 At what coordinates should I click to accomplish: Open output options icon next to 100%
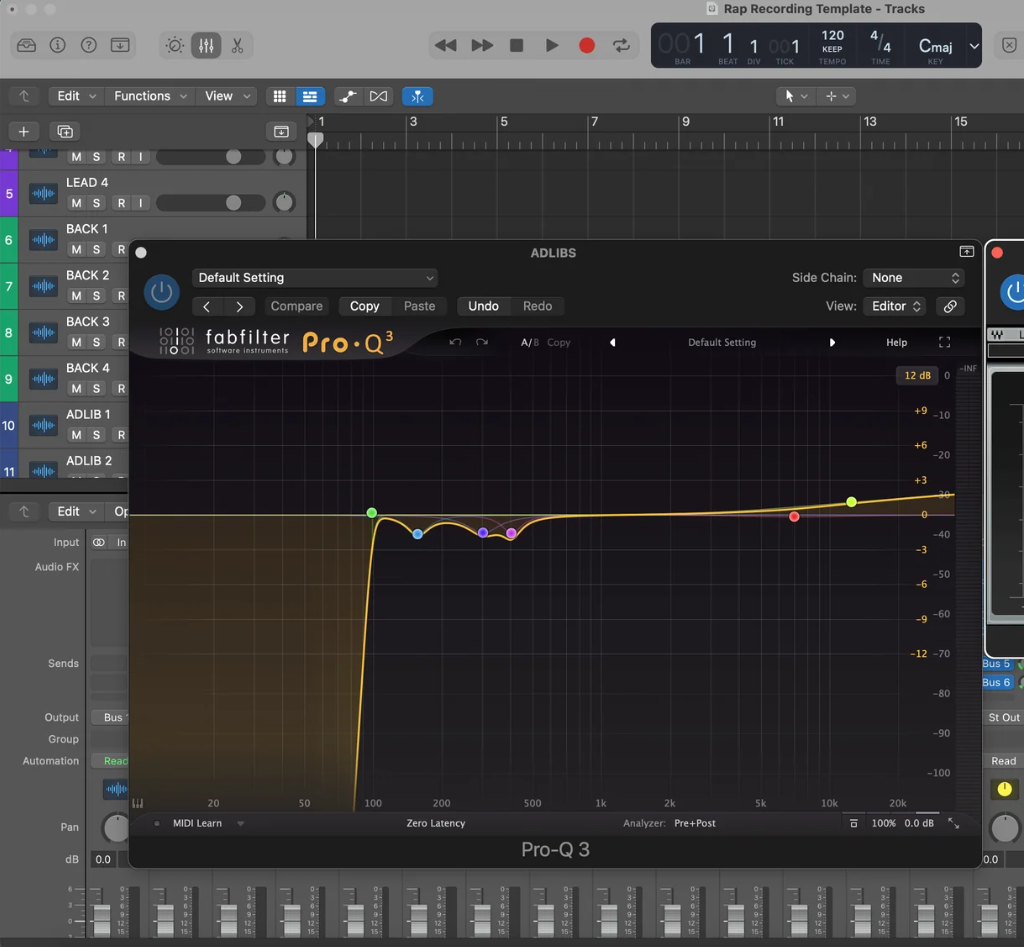854,824
